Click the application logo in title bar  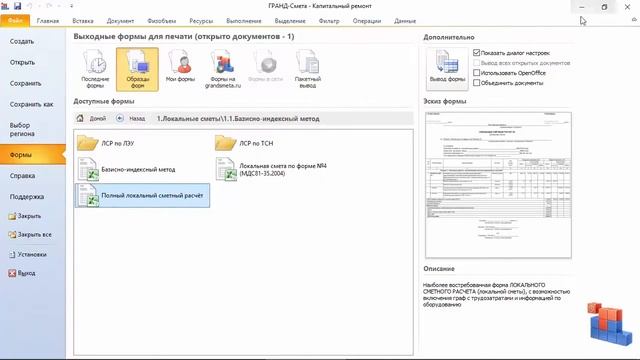[5, 6]
